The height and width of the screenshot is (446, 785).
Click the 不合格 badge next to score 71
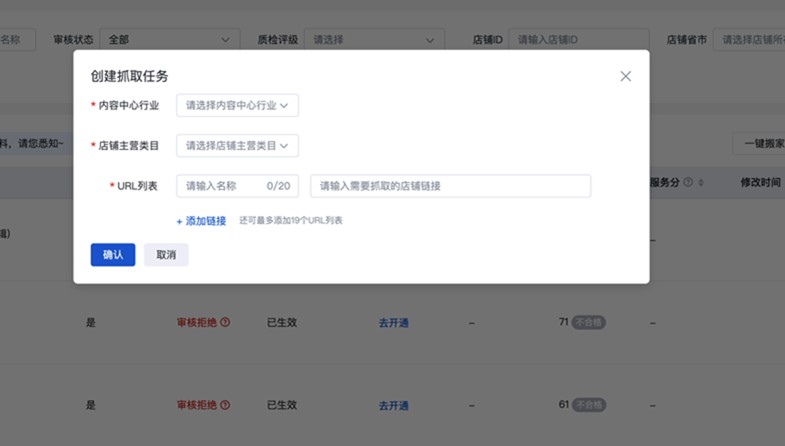coord(589,322)
